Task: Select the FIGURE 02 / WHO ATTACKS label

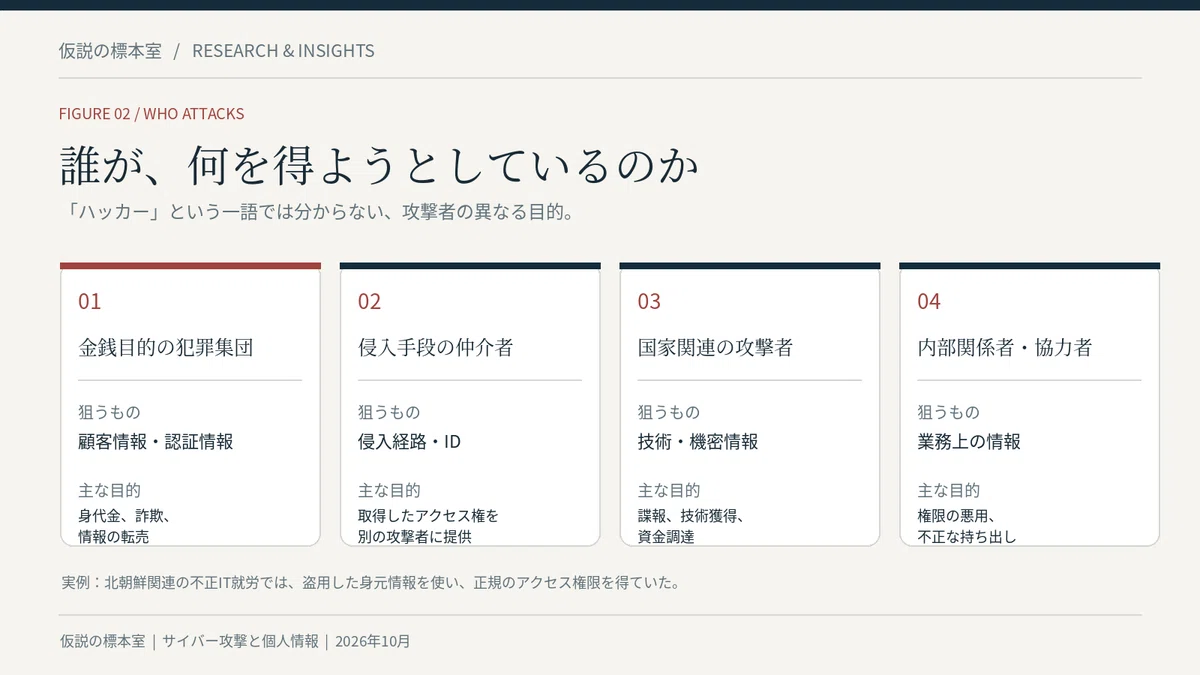Action: point(151,114)
